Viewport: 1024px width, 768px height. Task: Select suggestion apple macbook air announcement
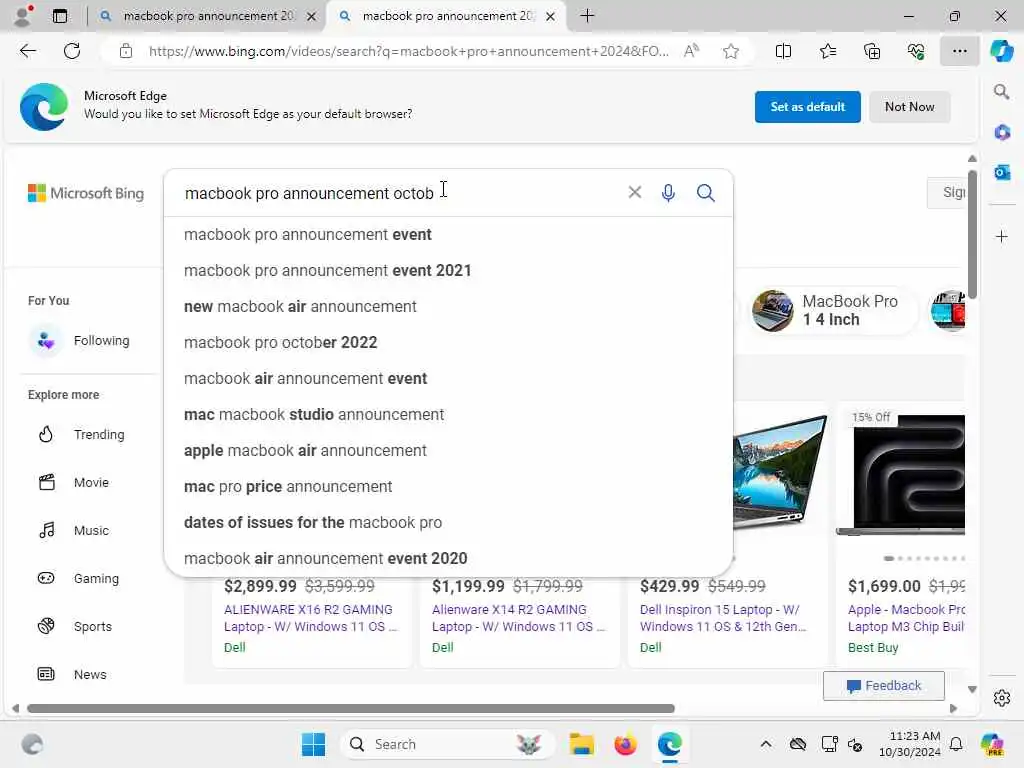pos(448,451)
